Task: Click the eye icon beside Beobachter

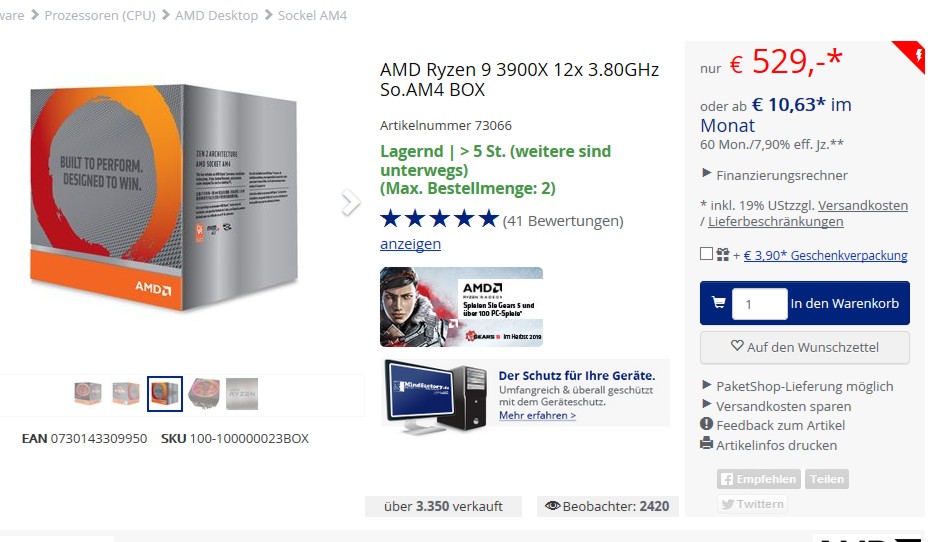Action: (552, 507)
